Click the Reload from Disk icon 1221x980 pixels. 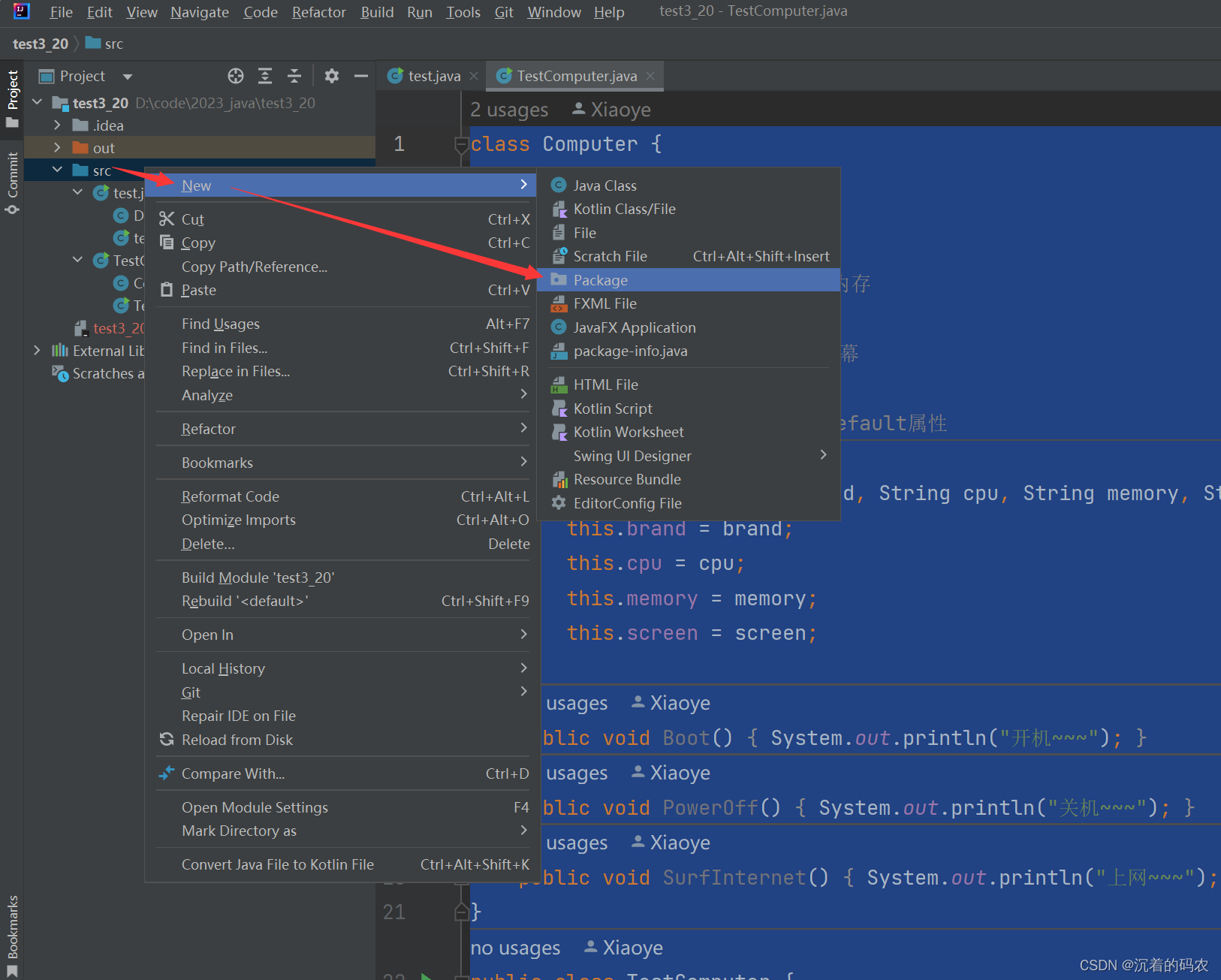click(x=167, y=740)
